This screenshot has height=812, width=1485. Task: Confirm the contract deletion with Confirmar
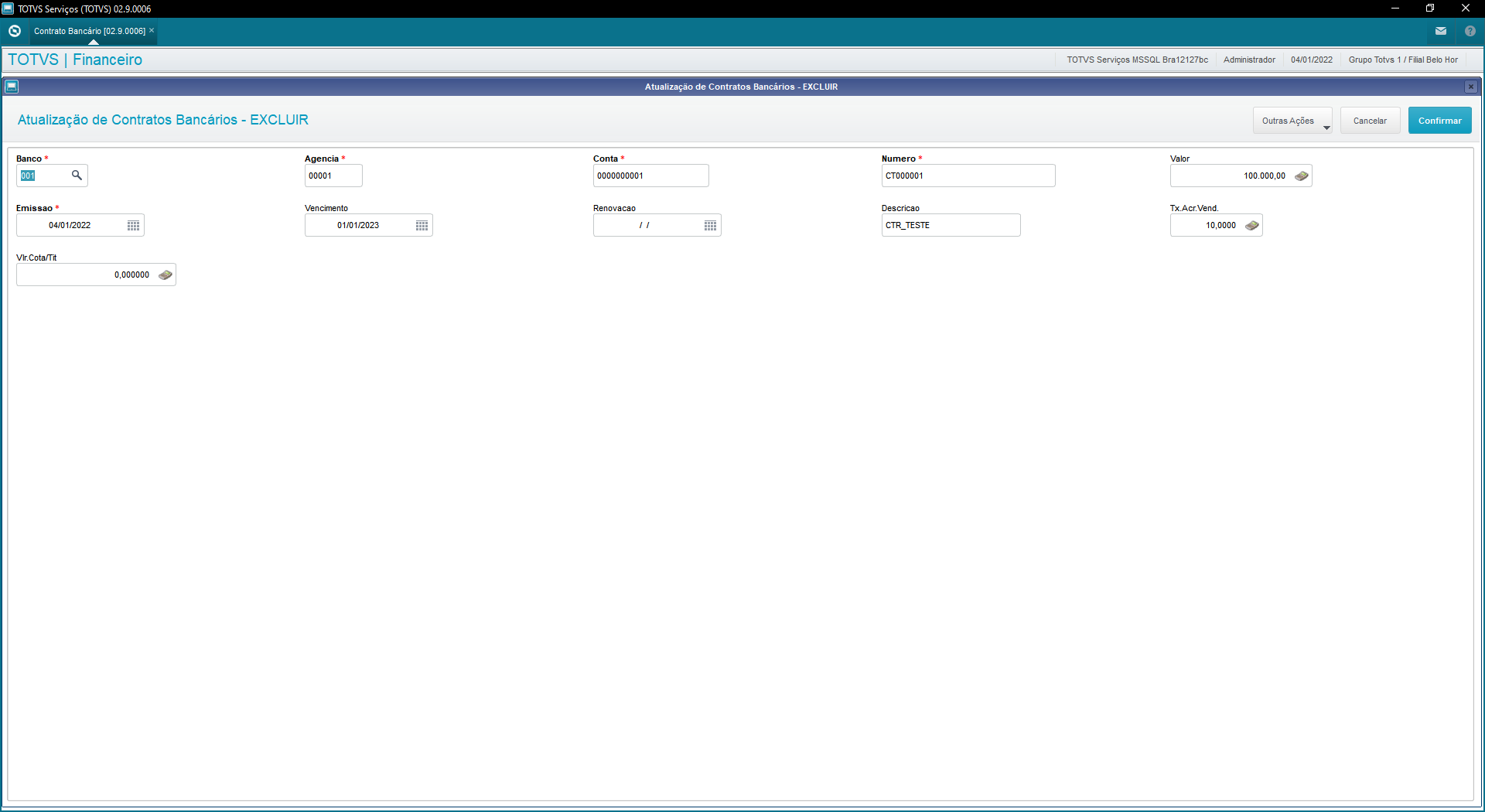(1439, 121)
